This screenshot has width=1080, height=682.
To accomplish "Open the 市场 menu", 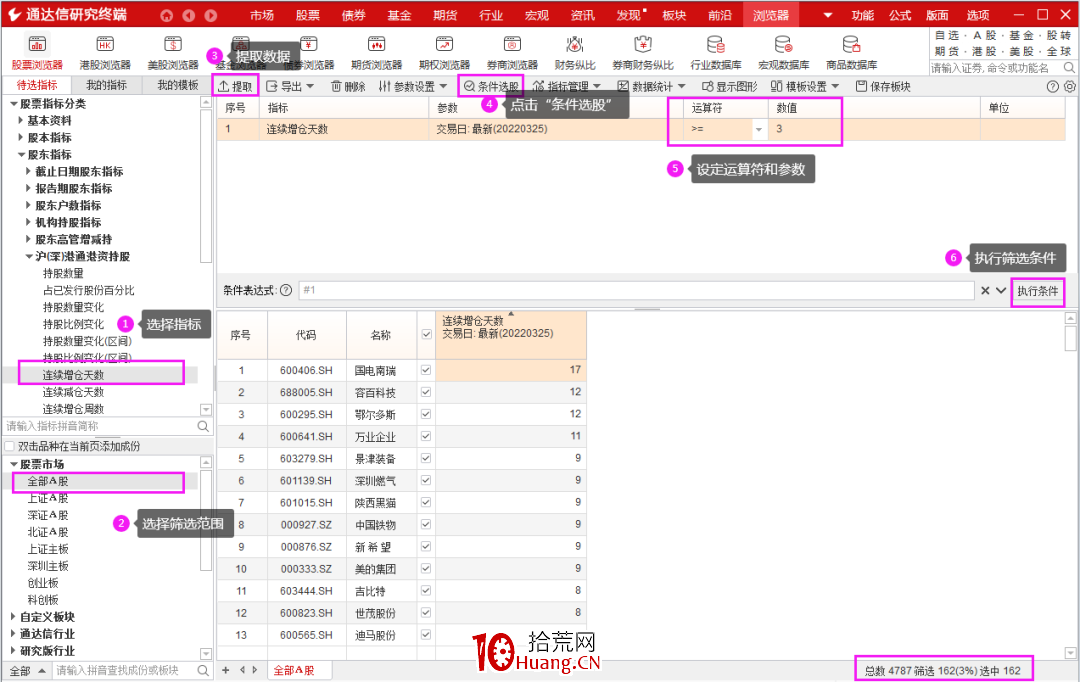I will tap(262, 15).
